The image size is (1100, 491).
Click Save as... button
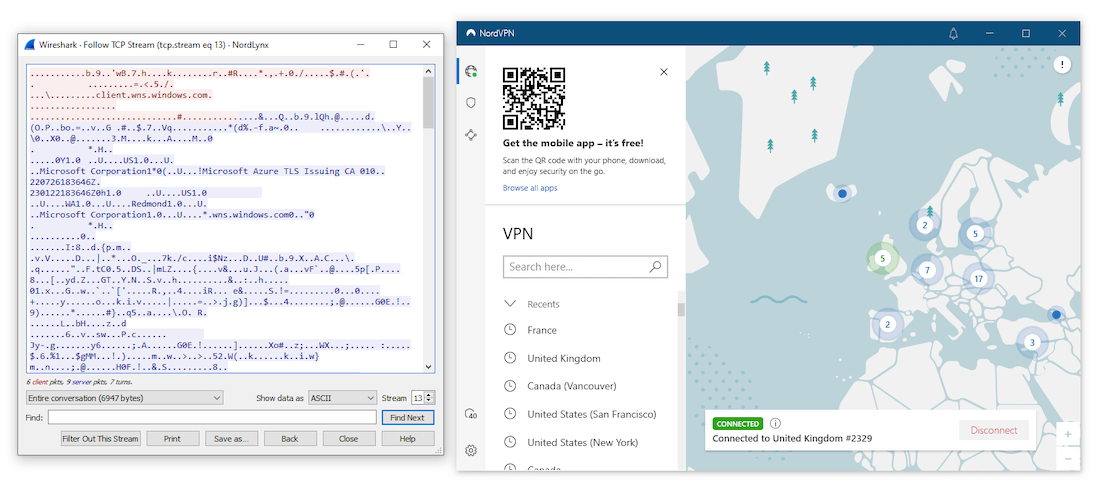(x=232, y=438)
